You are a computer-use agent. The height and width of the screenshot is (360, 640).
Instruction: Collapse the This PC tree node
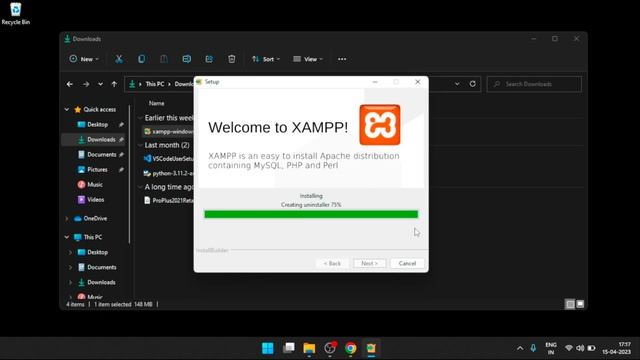[x=67, y=237]
